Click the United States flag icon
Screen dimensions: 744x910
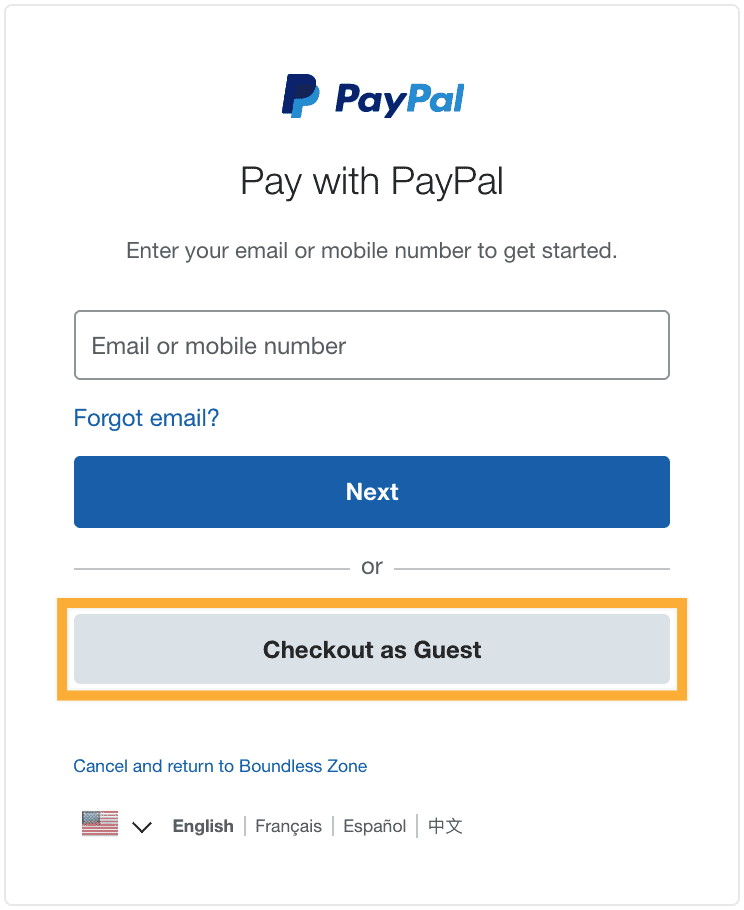coord(100,824)
